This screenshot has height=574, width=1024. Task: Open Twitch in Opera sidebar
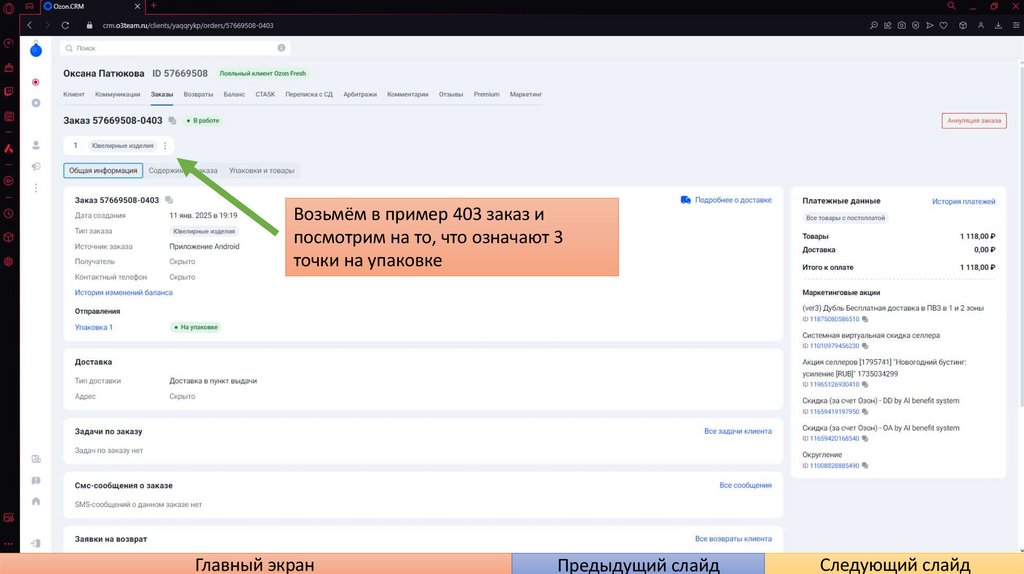click(8, 91)
